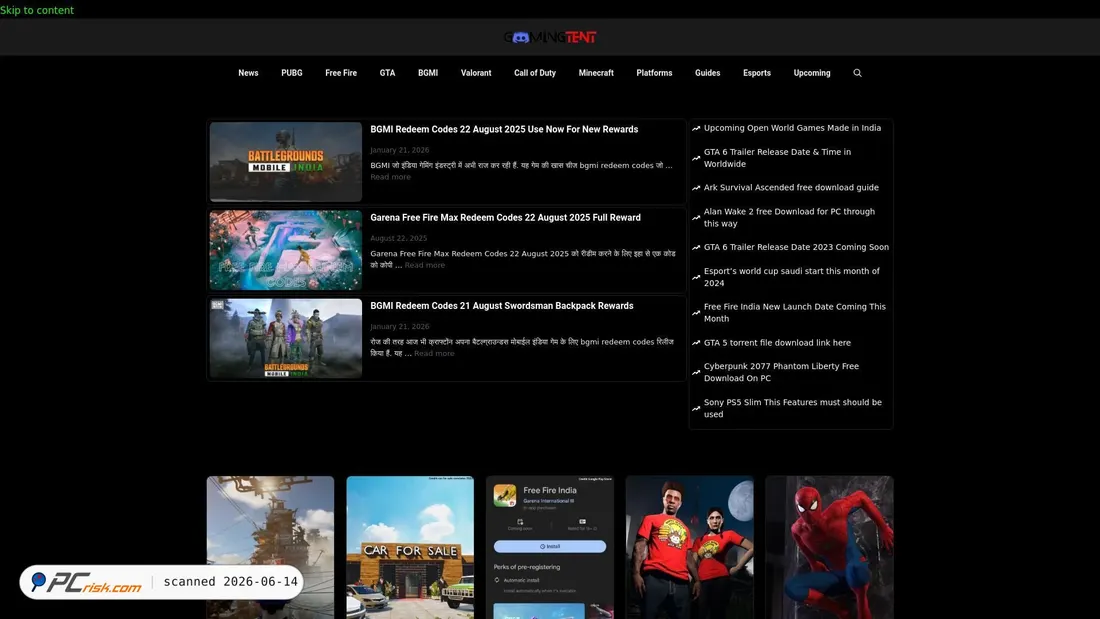Open the Free Fire India install card thumbnail
Screen dimensions: 1100x619
(550, 547)
